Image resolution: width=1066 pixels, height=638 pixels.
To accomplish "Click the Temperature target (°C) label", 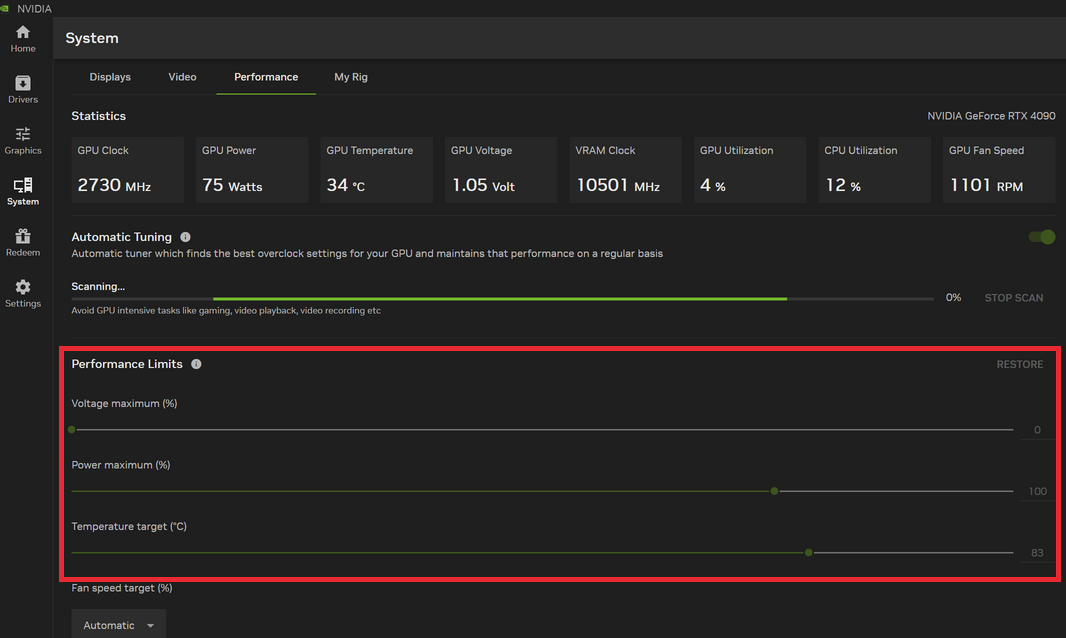I will [129, 526].
